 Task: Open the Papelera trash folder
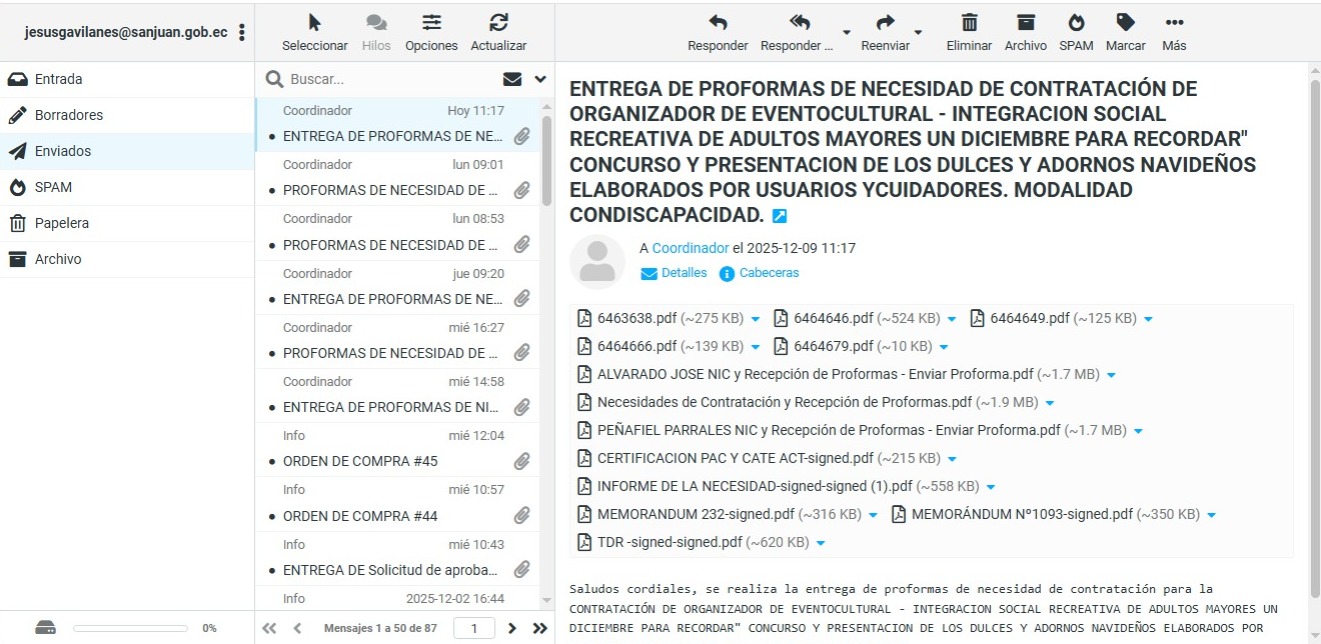tap(61, 223)
